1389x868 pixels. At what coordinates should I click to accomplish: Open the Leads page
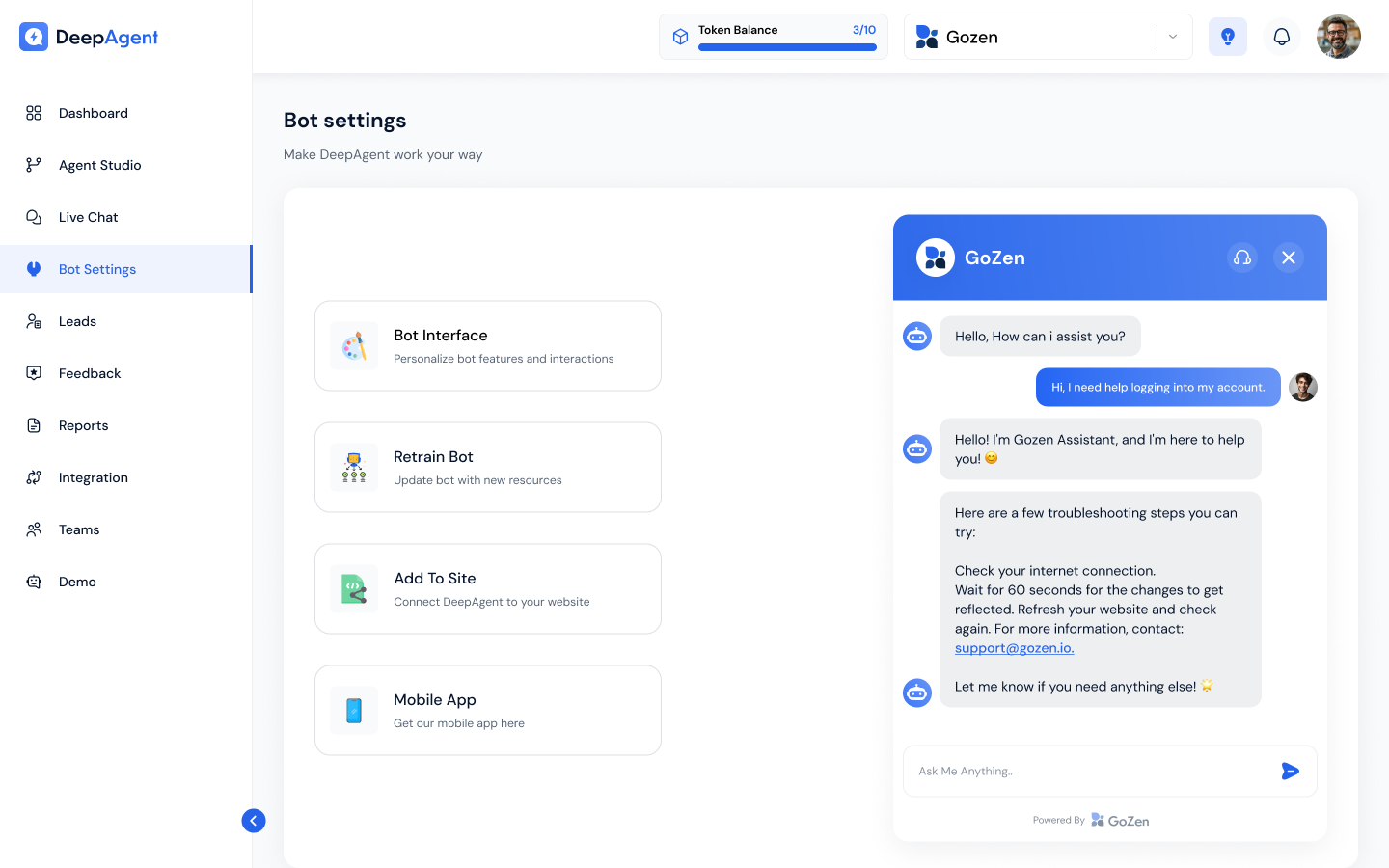click(x=125, y=321)
